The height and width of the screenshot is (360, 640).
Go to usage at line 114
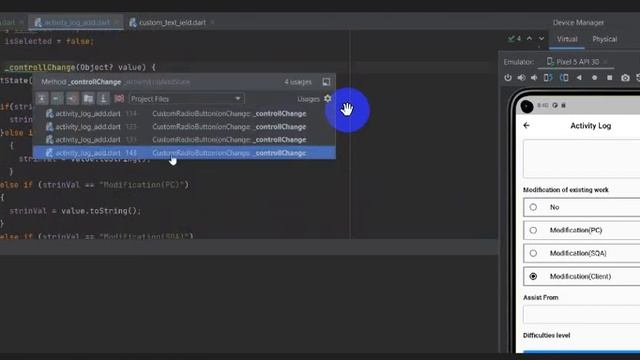(184, 113)
